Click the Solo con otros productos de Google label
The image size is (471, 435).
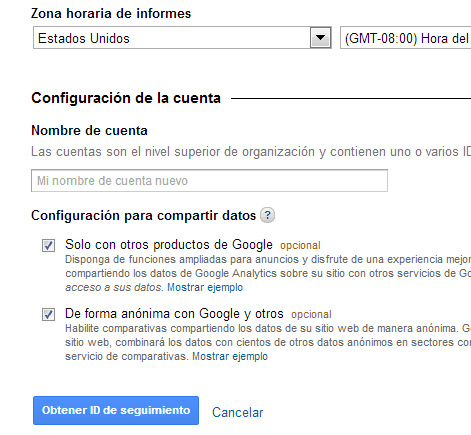[169, 245]
